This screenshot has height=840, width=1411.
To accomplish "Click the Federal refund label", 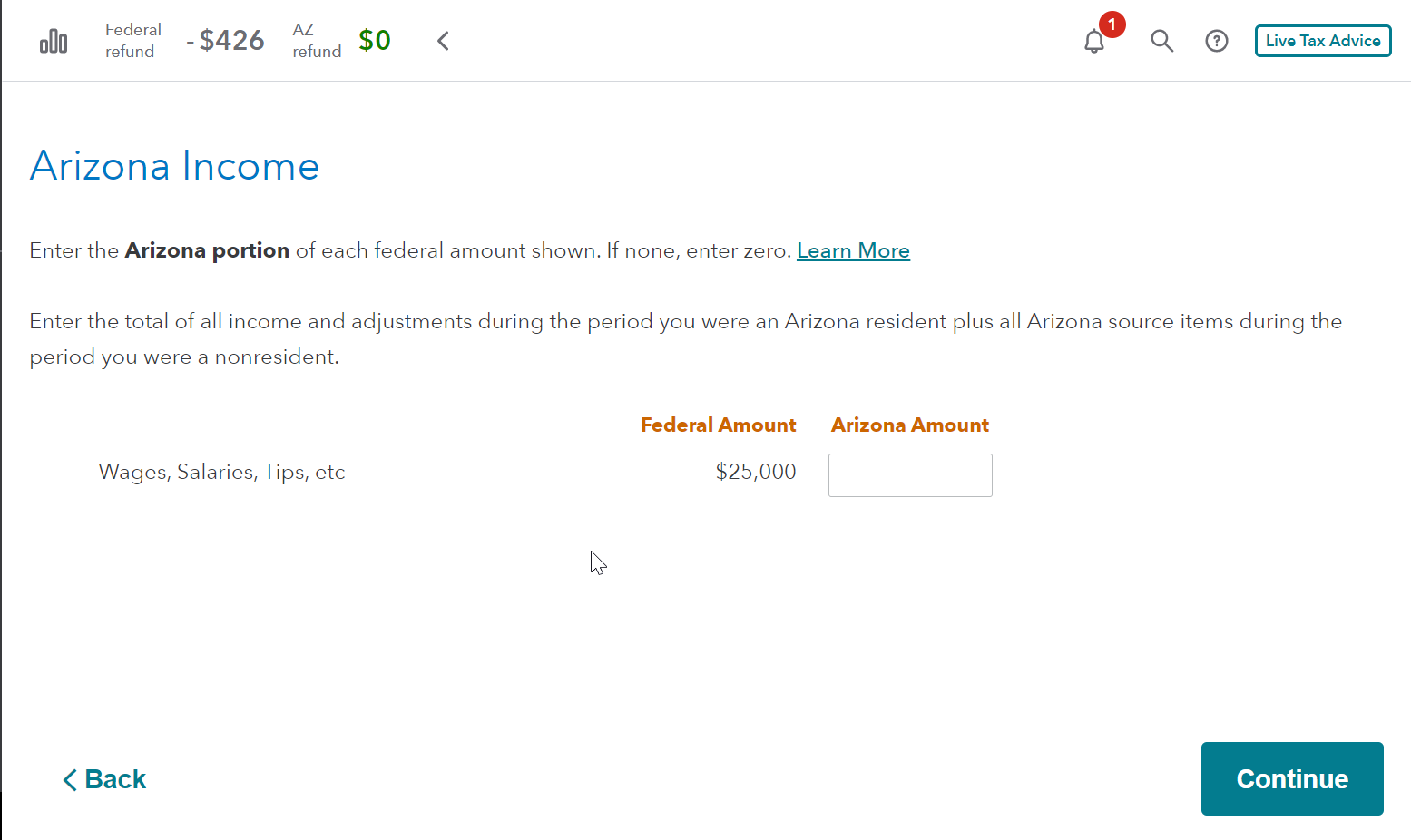I will tap(132, 41).
